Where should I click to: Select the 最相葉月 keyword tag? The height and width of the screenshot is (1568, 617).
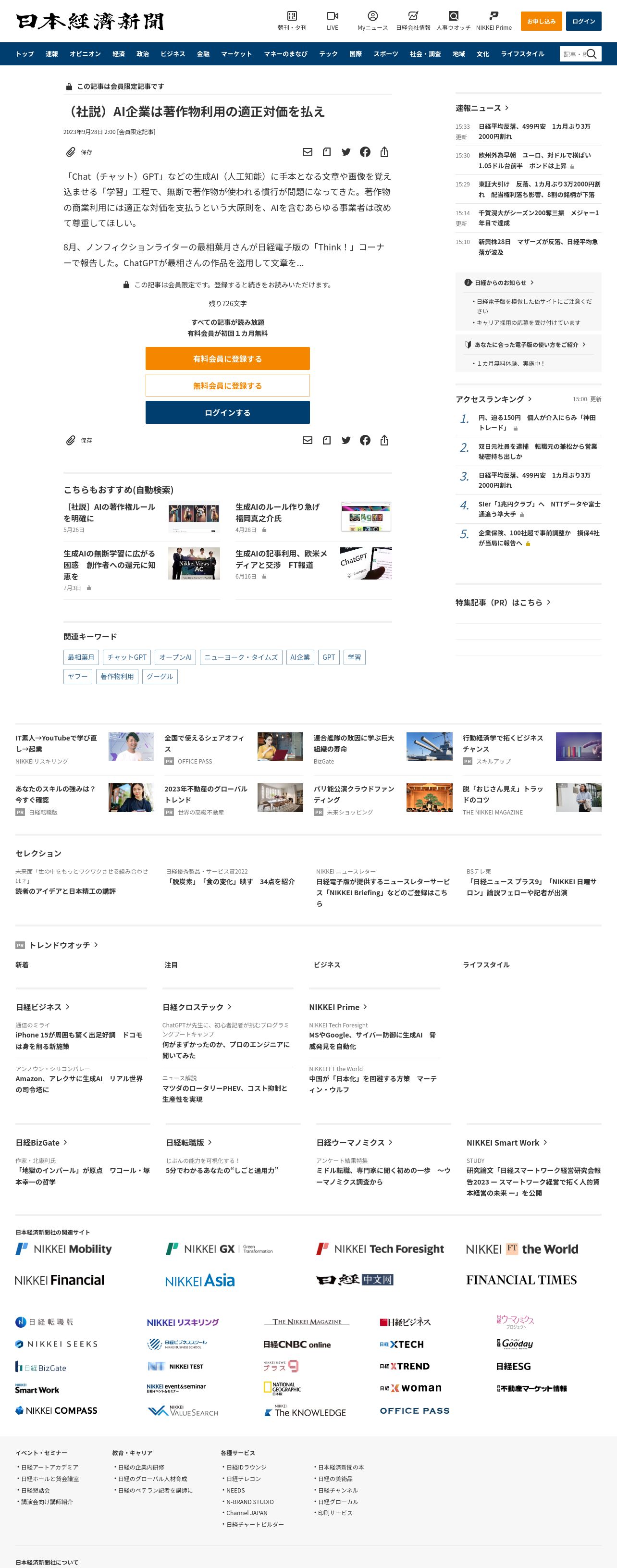[x=81, y=657]
